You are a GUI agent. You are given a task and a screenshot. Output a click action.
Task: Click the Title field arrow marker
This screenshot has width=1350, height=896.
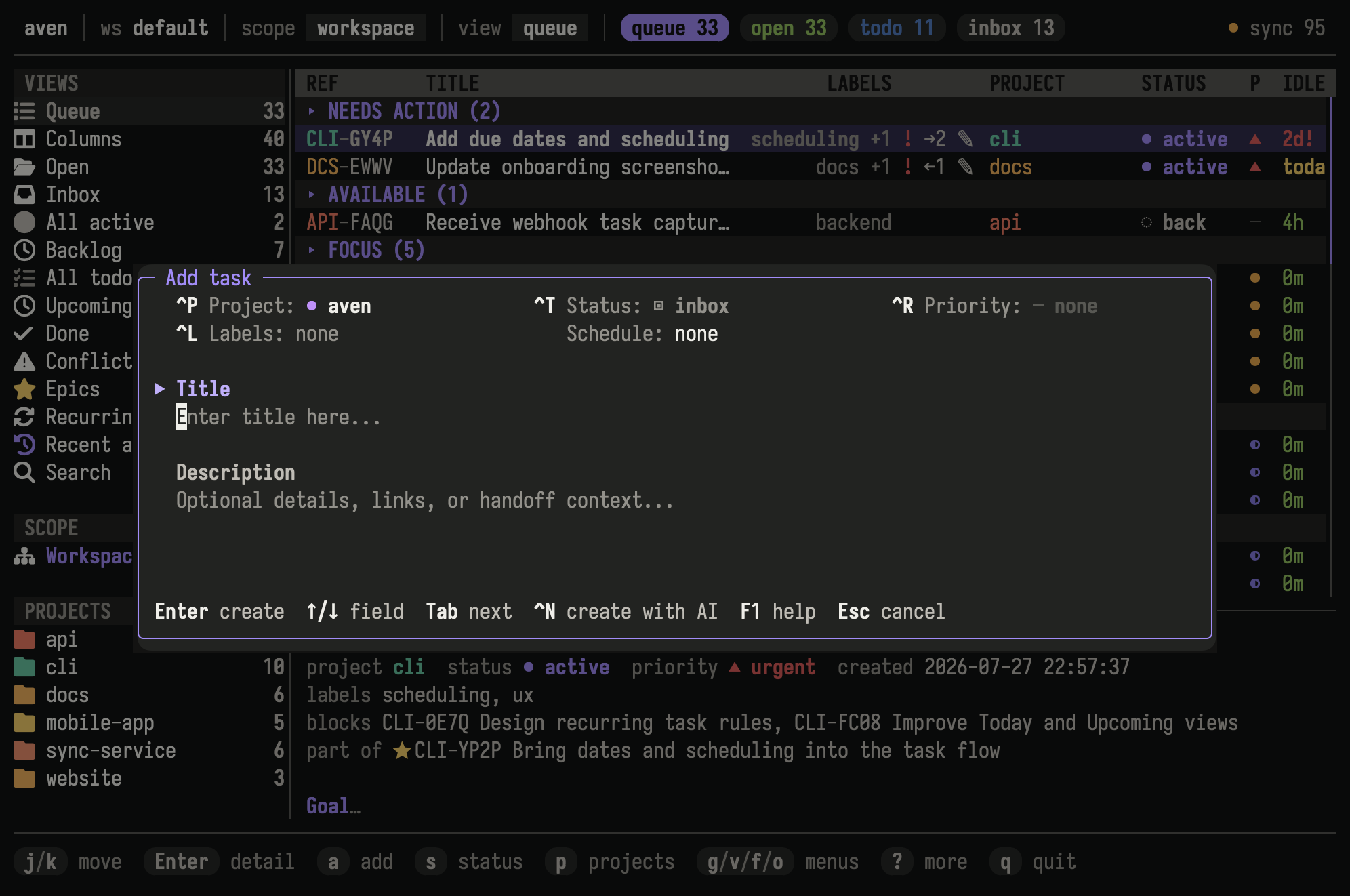(x=160, y=389)
